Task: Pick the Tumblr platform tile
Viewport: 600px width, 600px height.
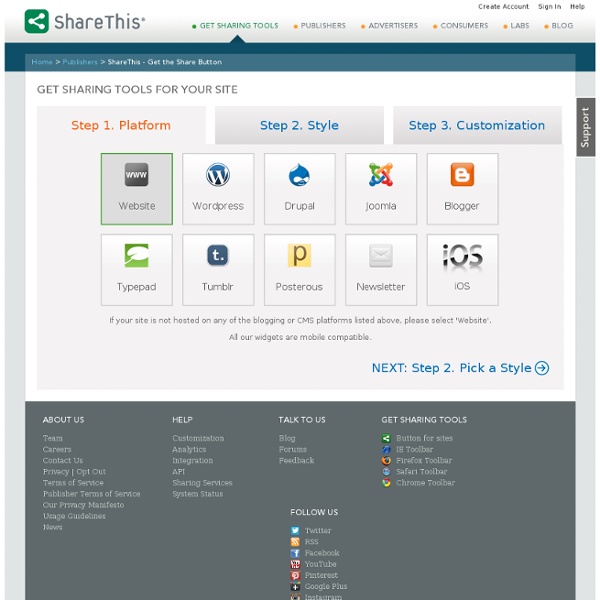Action: click(218, 270)
